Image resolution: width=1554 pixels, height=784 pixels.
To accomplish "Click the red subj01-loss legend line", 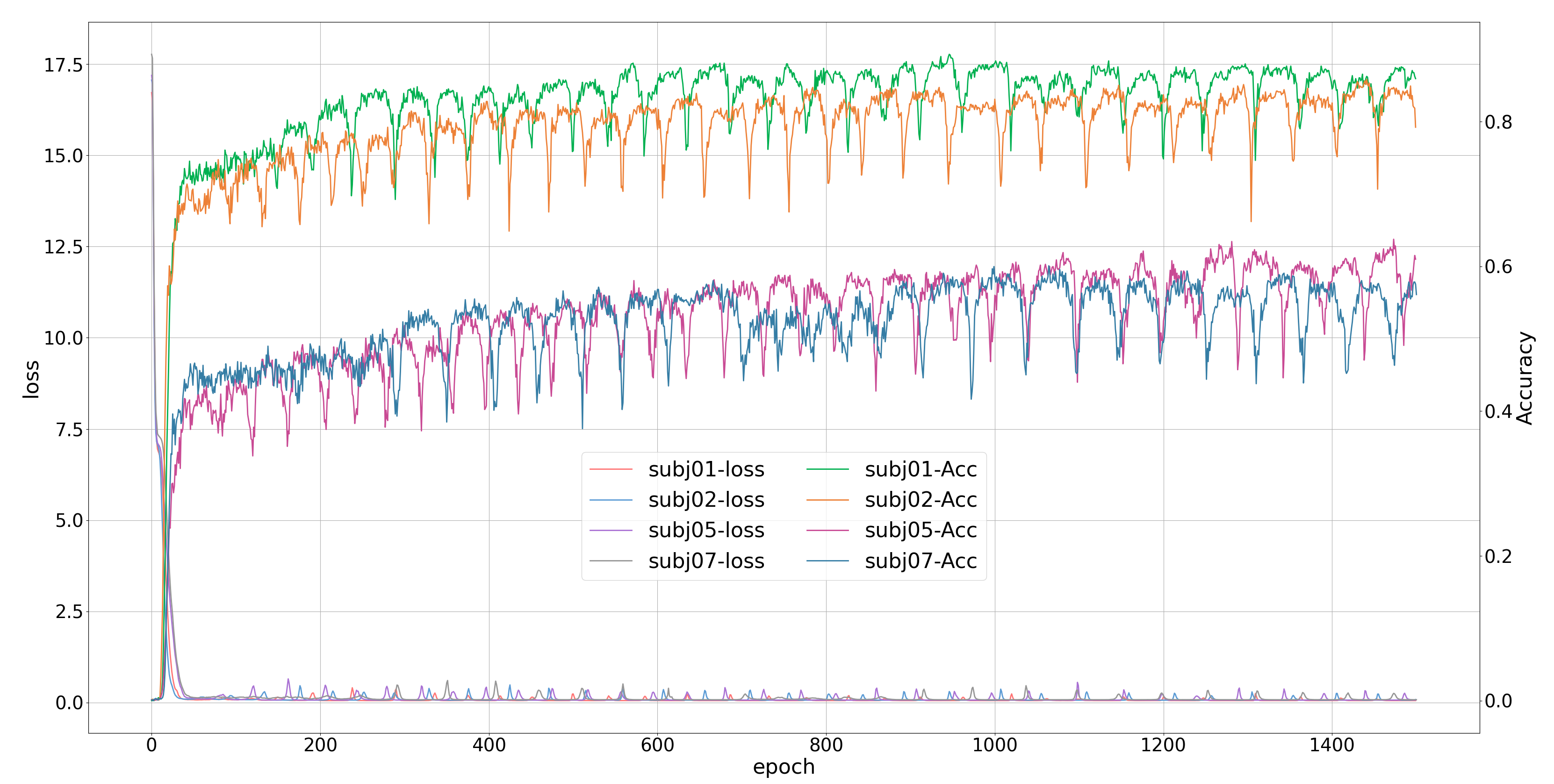I will 611,469.
